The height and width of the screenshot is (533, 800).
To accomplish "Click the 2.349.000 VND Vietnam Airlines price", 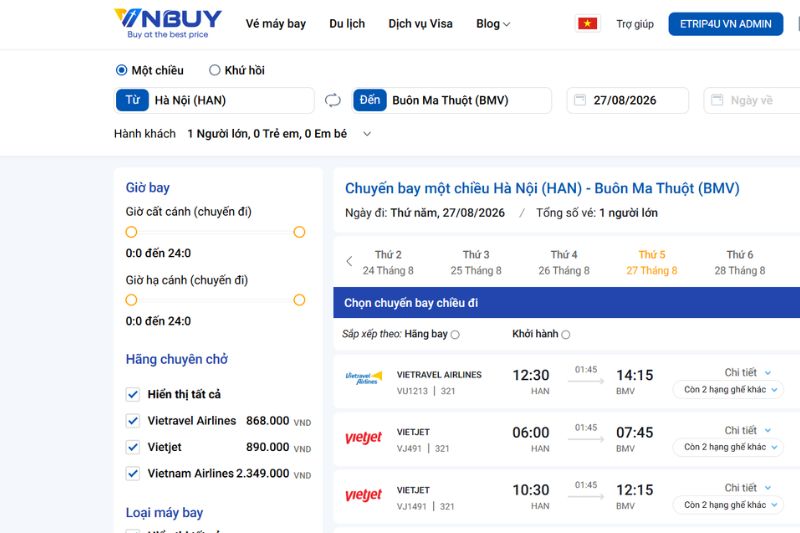I will tap(273, 473).
